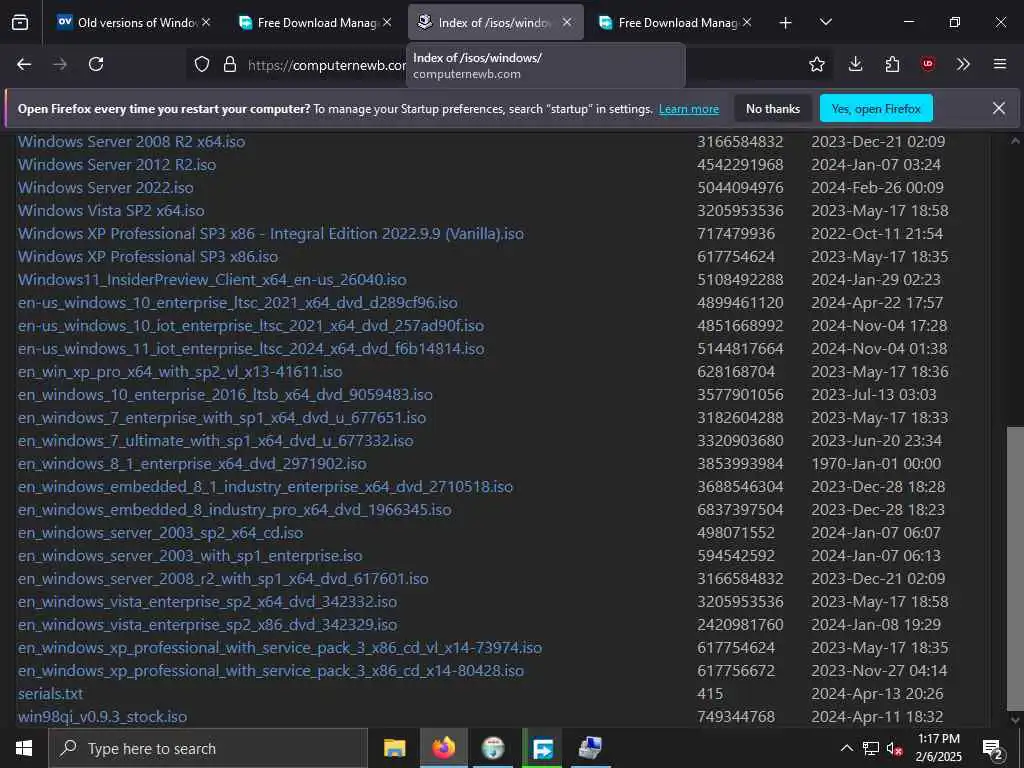The height and width of the screenshot is (768, 1024).
Task: Open the globe app taskbar icon
Action: pyautogui.click(x=493, y=748)
